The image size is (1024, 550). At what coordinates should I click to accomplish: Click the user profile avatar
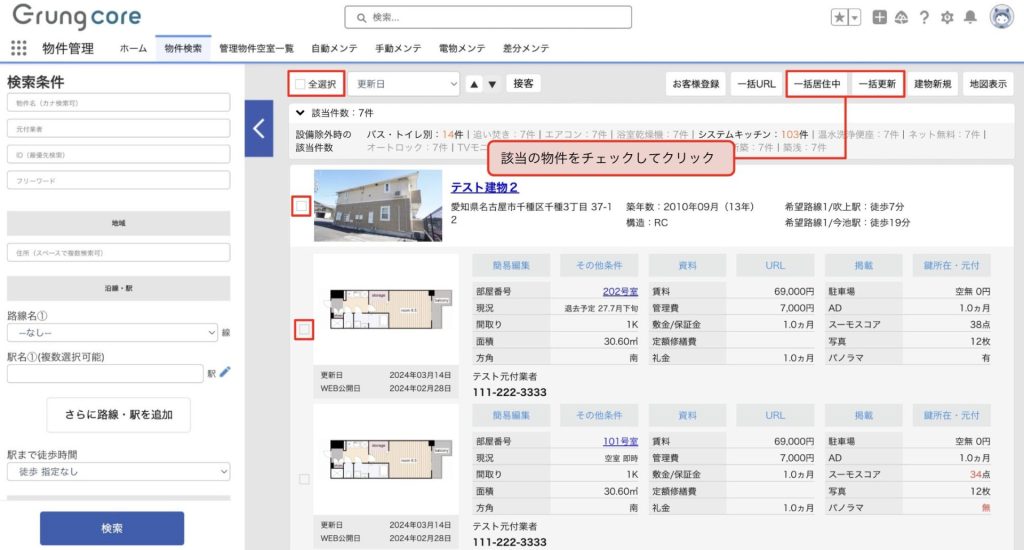1001,17
